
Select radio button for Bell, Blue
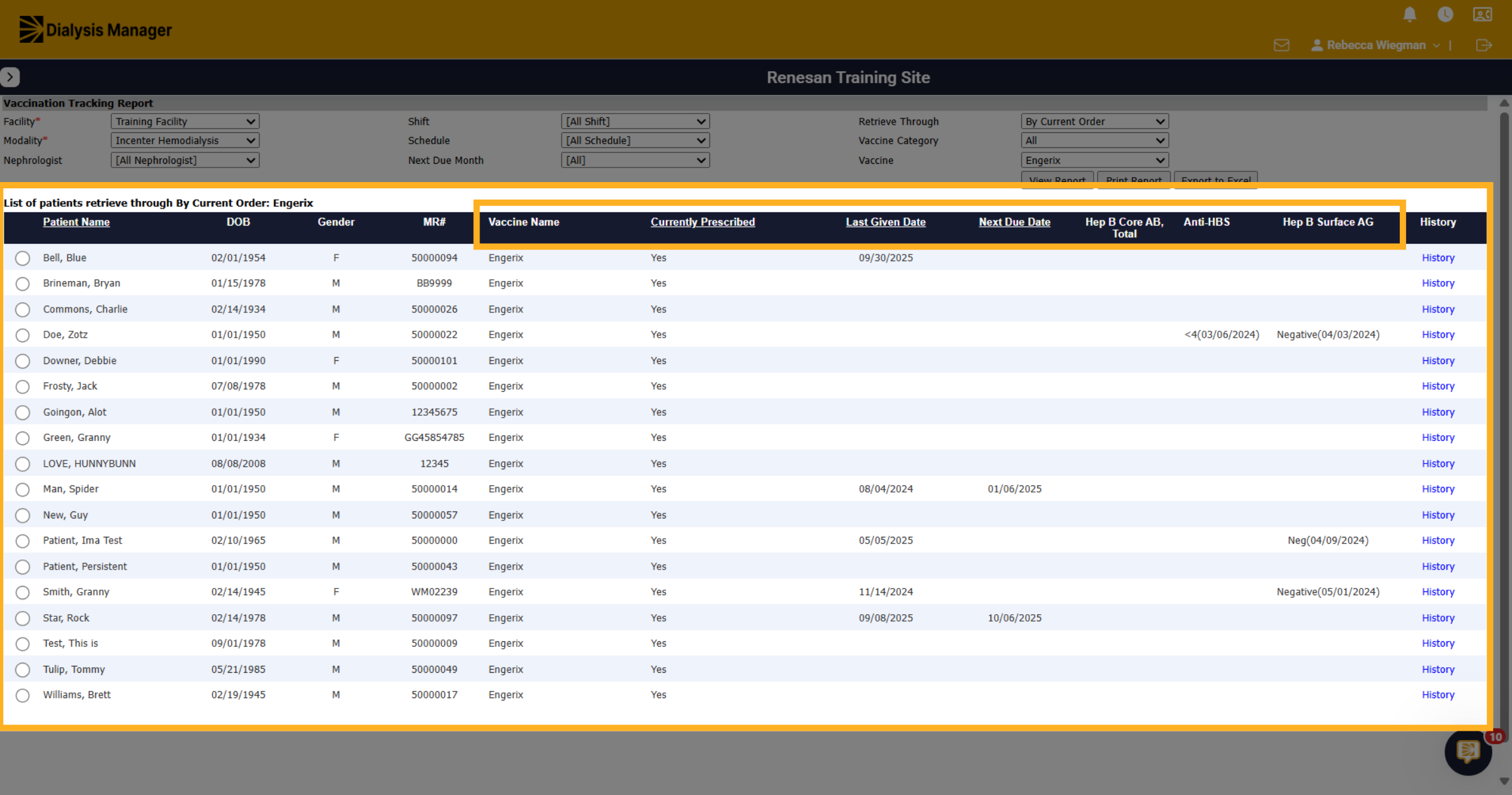coord(23,258)
